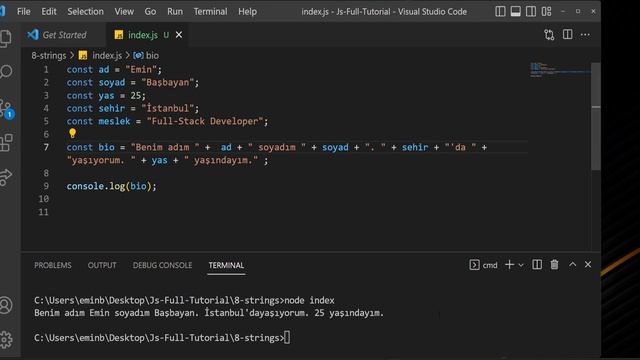Viewport: 640px width, 360px height.
Task: Open the Run menu
Action: (x=175, y=11)
